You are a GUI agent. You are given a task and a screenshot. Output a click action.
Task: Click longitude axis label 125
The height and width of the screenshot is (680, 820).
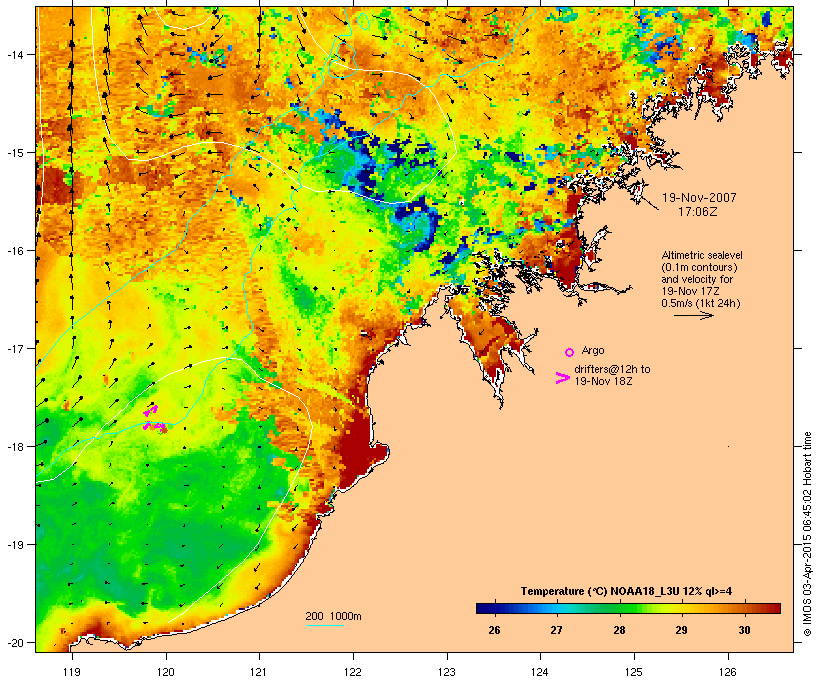tap(634, 672)
